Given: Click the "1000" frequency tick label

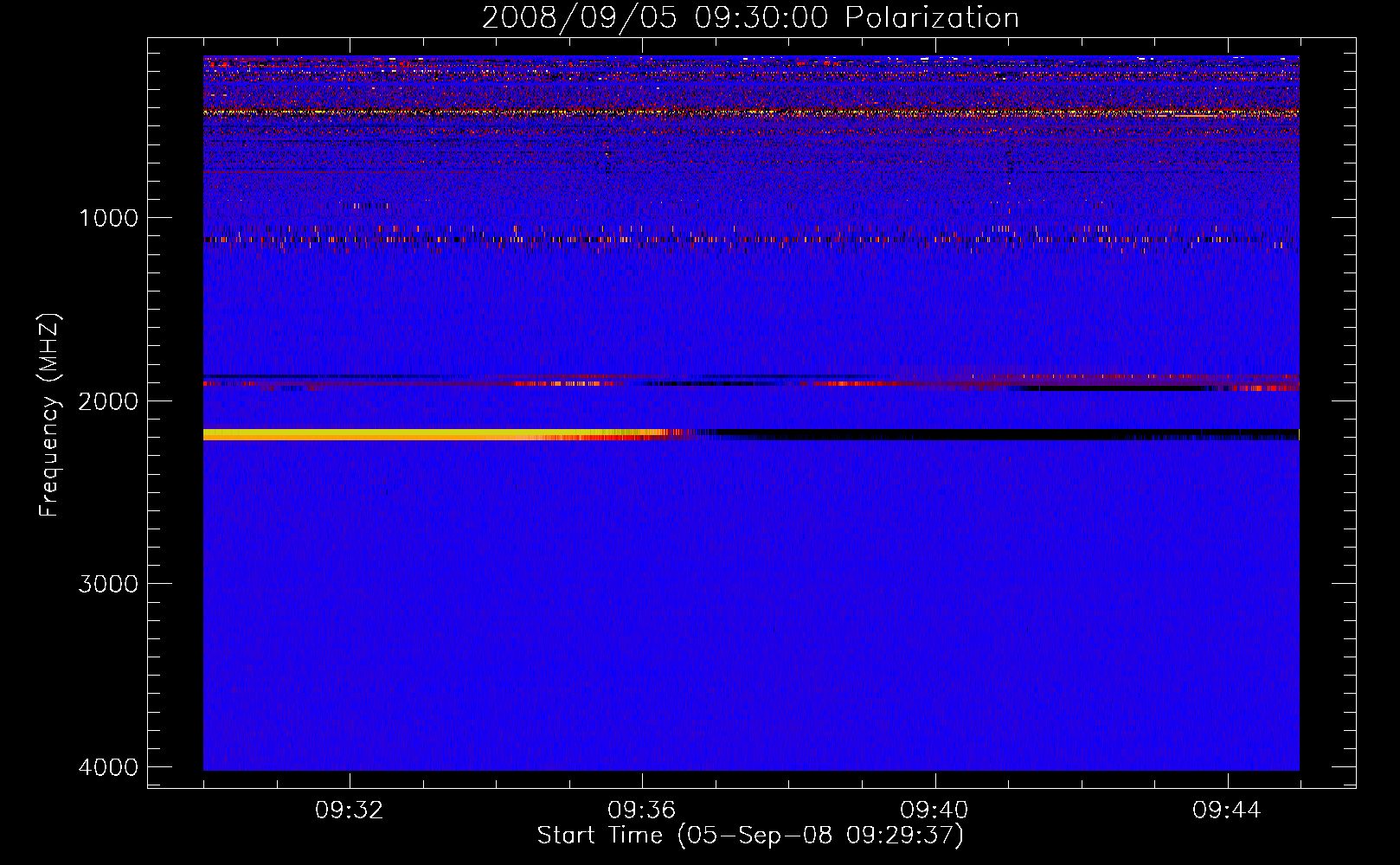Looking at the screenshot, I should (109, 218).
